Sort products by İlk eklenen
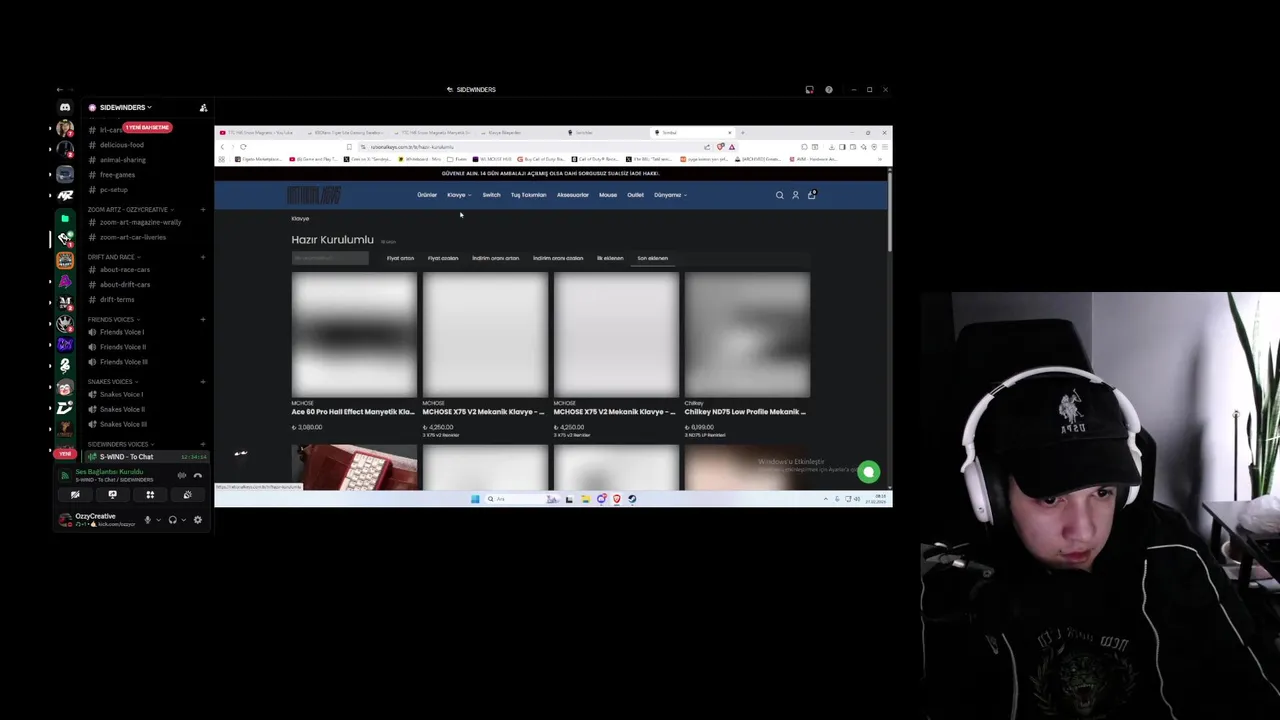Image resolution: width=1280 pixels, height=720 pixels. (610, 258)
